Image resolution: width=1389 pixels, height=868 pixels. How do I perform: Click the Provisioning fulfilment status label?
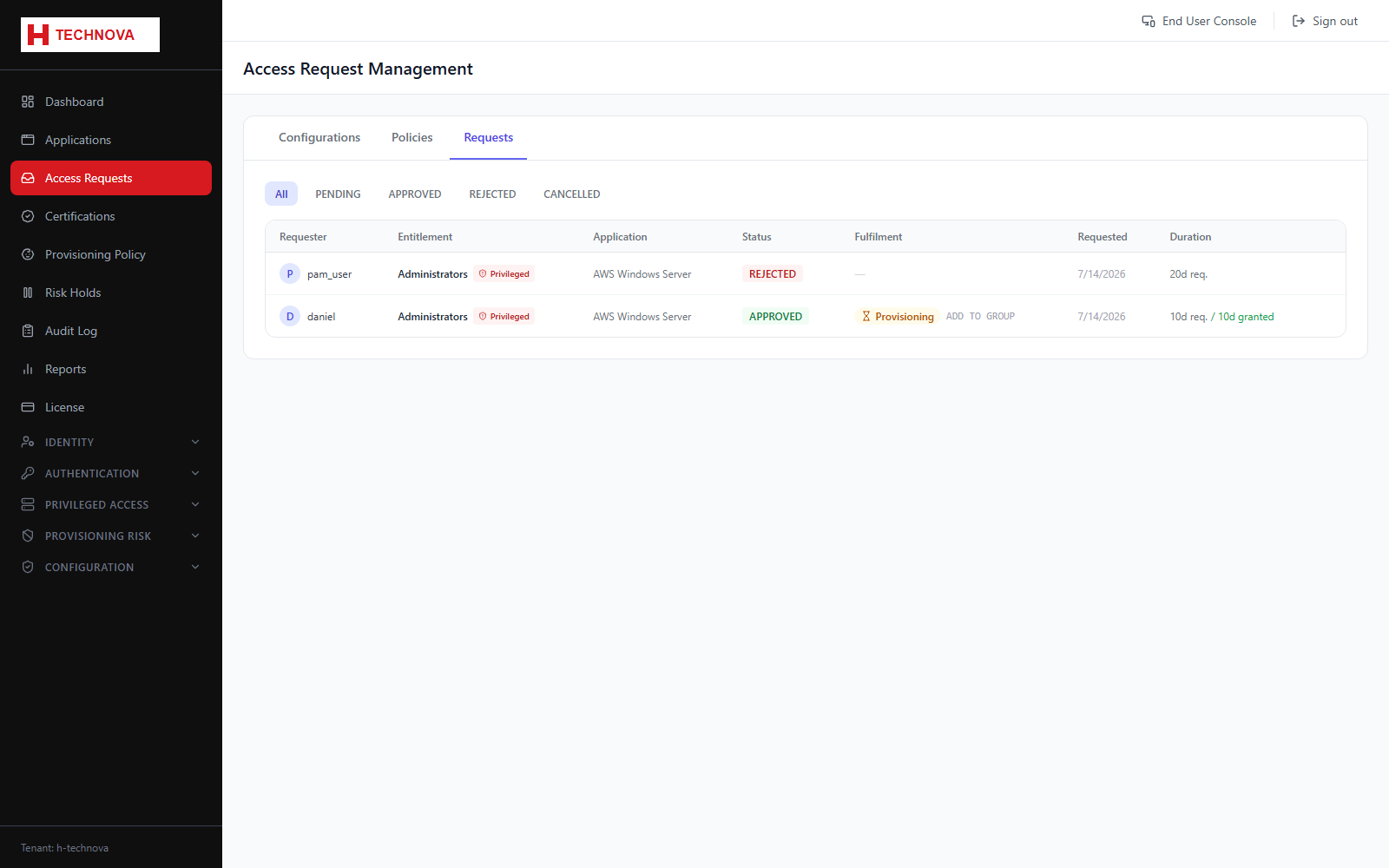pyautogui.click(x=897, y=316)
